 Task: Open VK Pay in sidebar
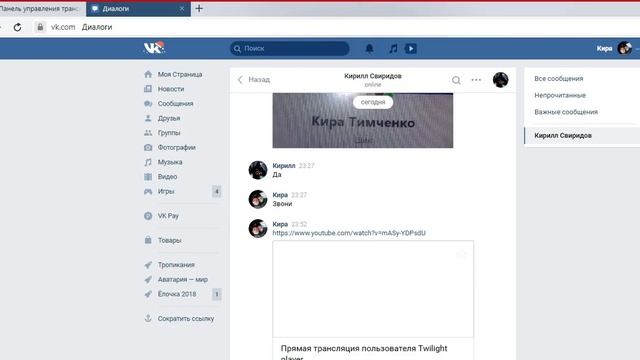tap(167, 216)
